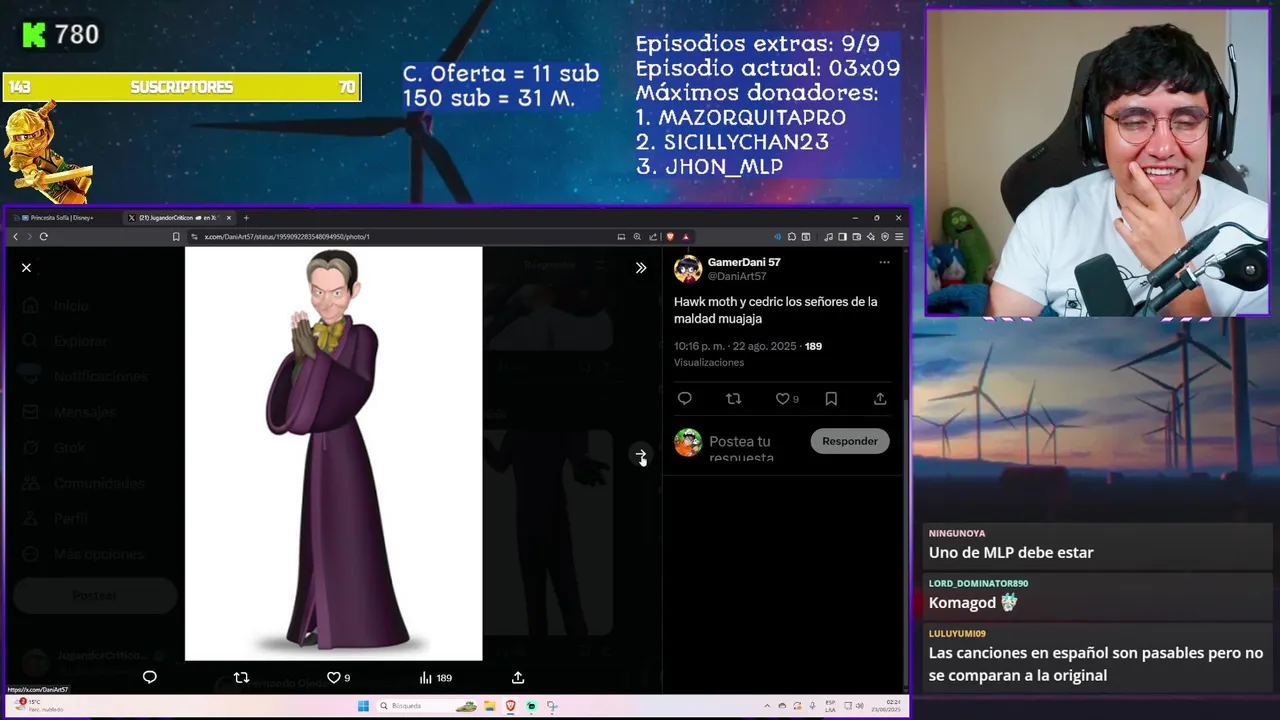Image resolution: width=1280 pixels, height=720 pixels.
Task: Click the tweet timestamp 10:16 p. m. 22 ago. 2025
Action: [735, 346]
